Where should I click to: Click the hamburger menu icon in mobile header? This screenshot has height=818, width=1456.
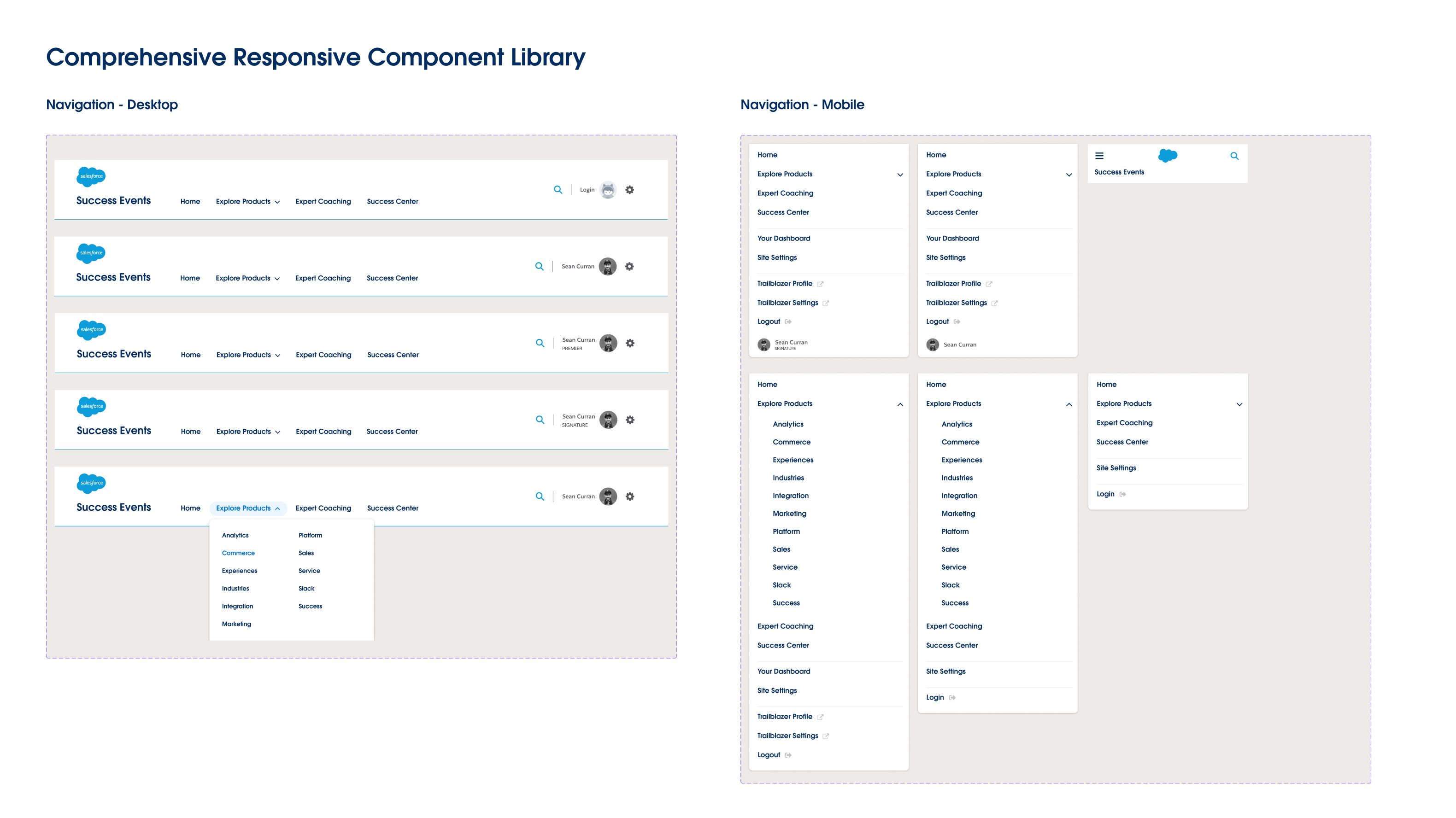[x=1099, y=156]
